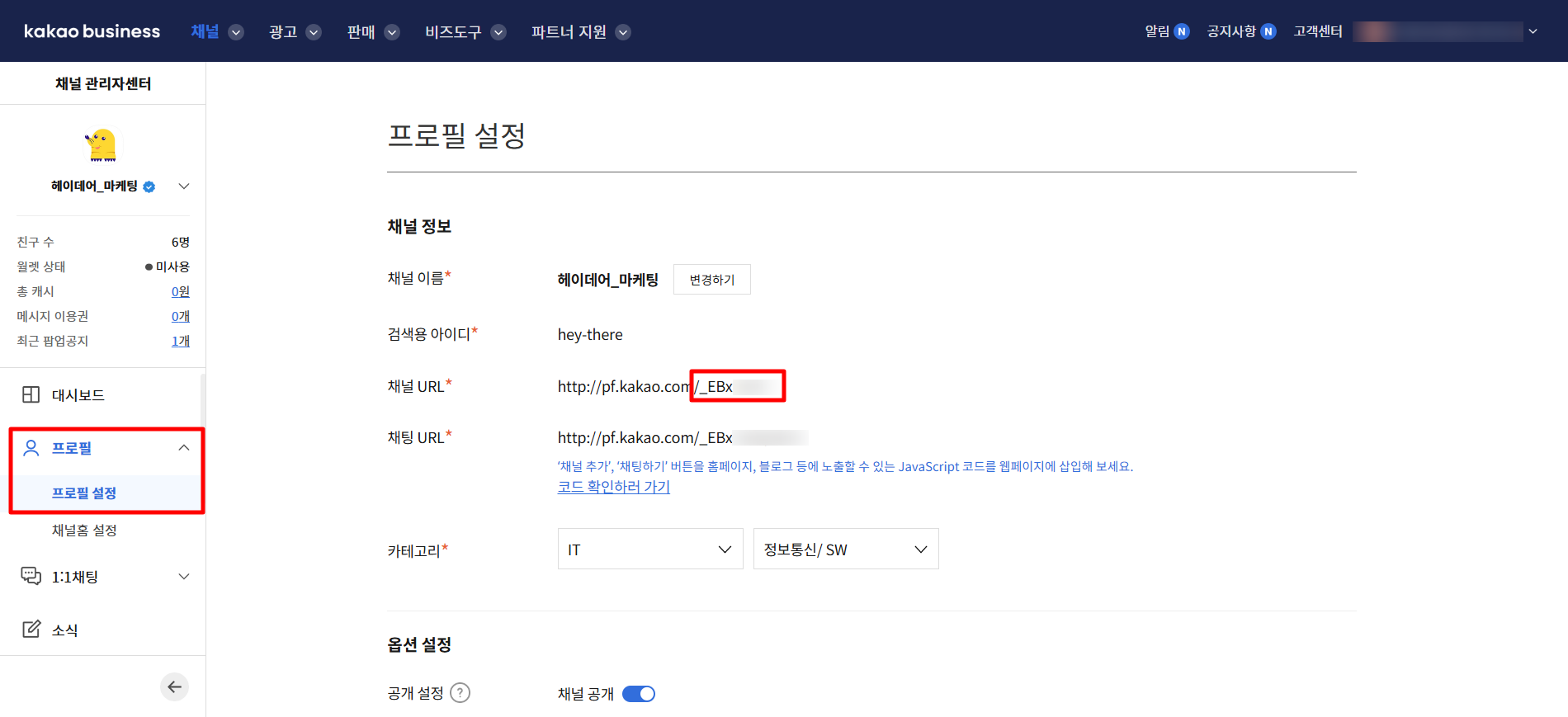1568x717 pixels.
Task: Click the 6명 friend count value
Action: coord(181,242)
